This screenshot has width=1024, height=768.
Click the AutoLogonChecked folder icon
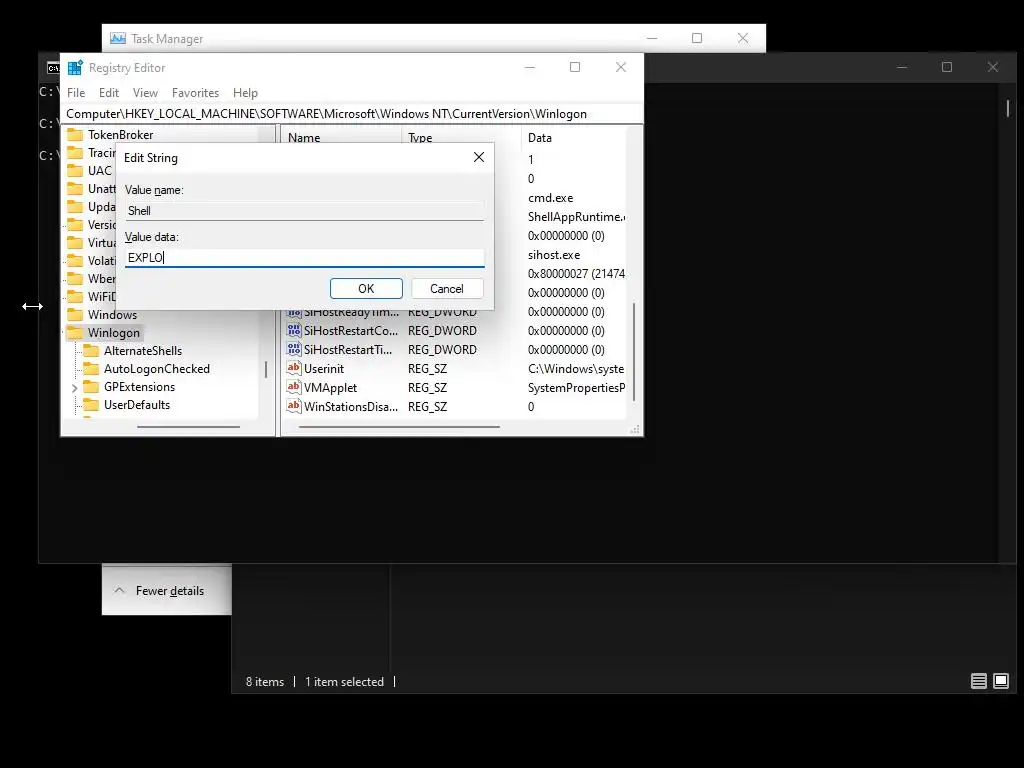(91, 369)
